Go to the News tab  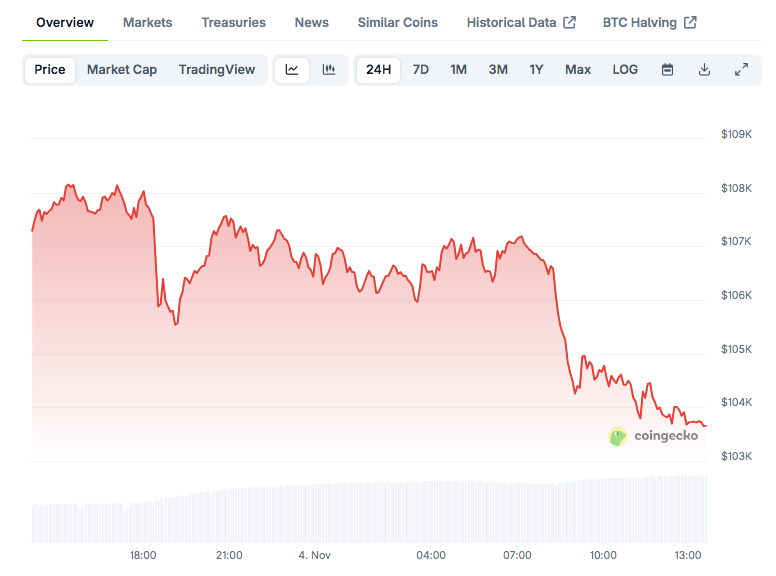click(x=312, y=22)
